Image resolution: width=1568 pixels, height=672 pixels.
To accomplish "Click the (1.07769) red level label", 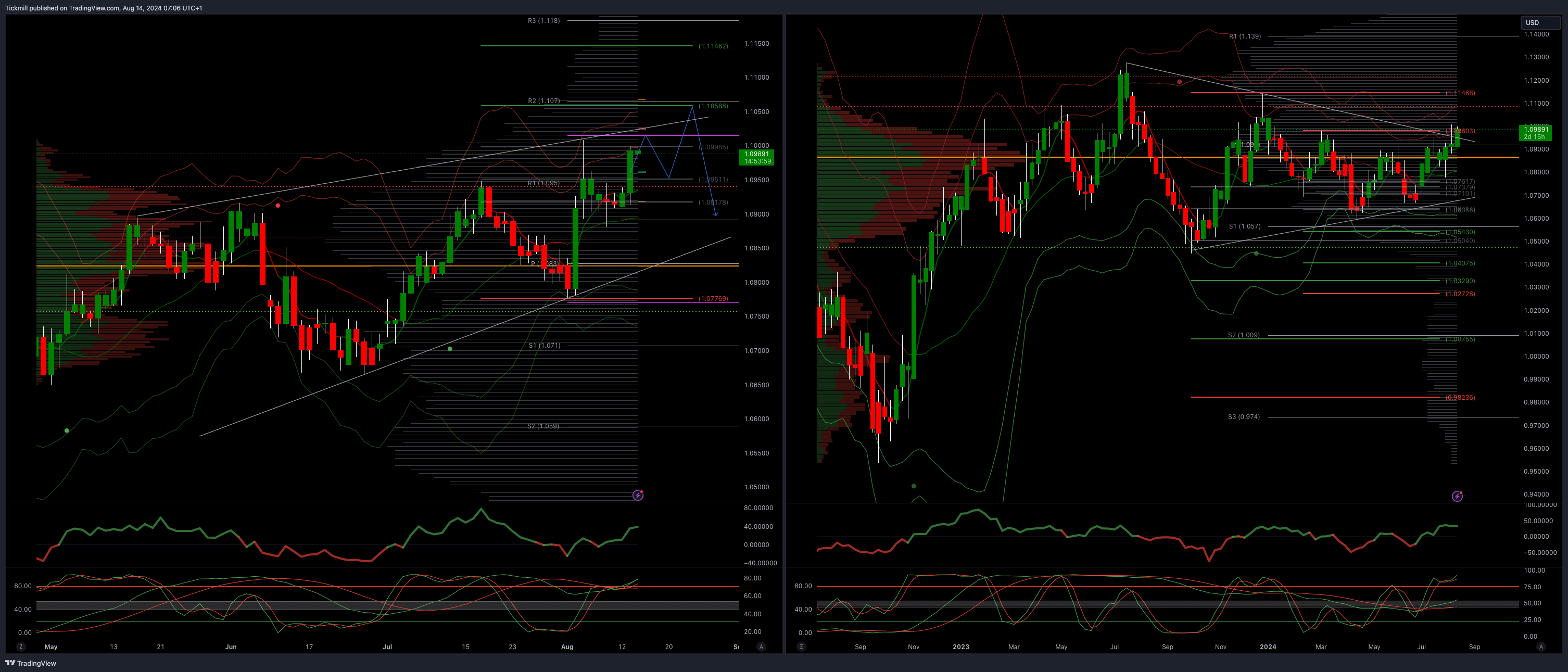I will (x=713, y=299).
